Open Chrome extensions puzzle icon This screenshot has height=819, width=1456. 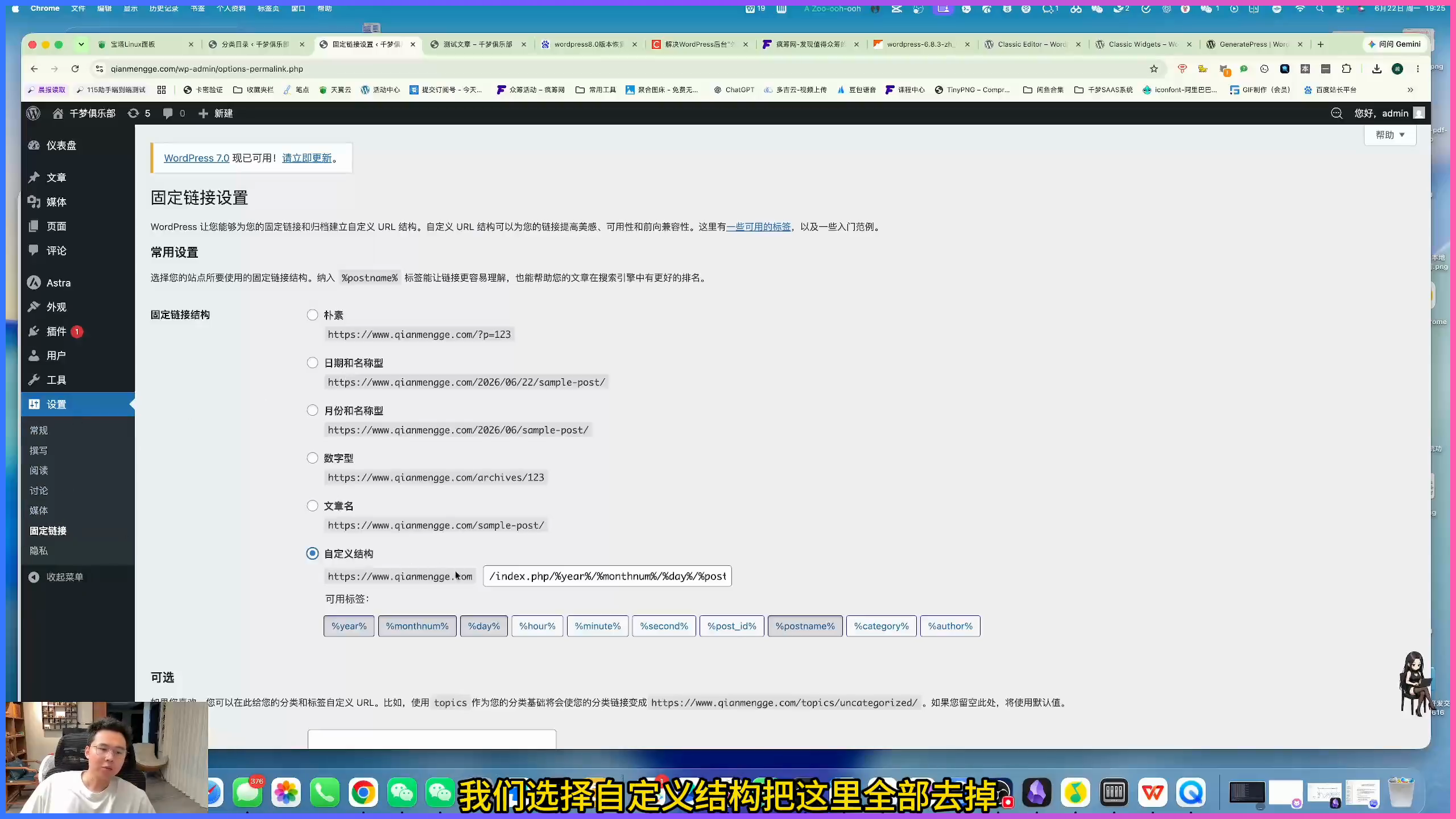(1346, 69)
